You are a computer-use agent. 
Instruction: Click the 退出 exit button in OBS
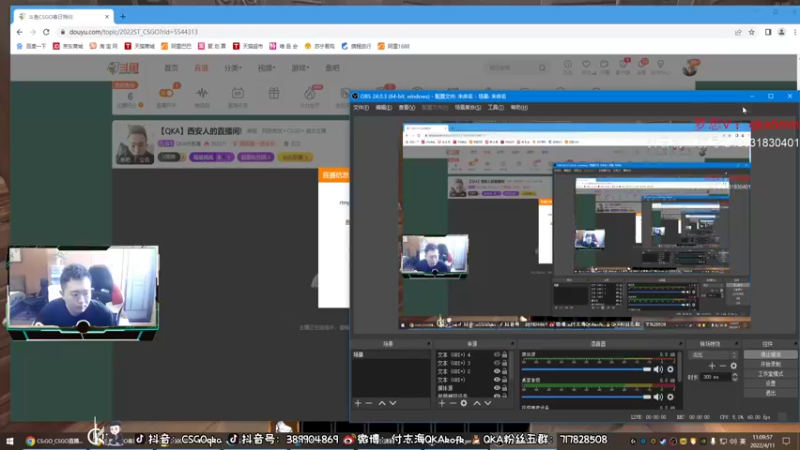pyautogui.click(x=770, y=393)
